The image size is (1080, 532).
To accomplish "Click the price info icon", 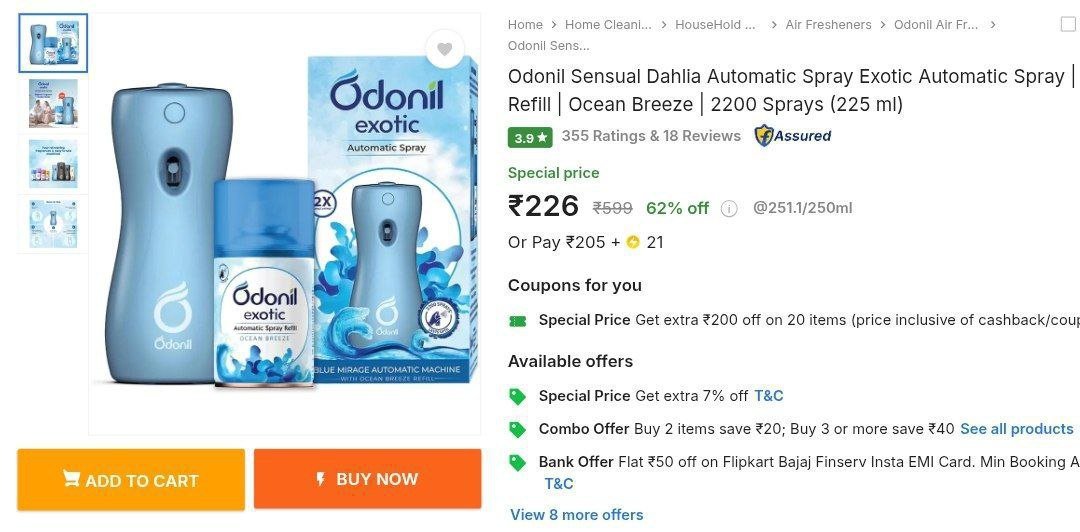I will pos(729,208).
